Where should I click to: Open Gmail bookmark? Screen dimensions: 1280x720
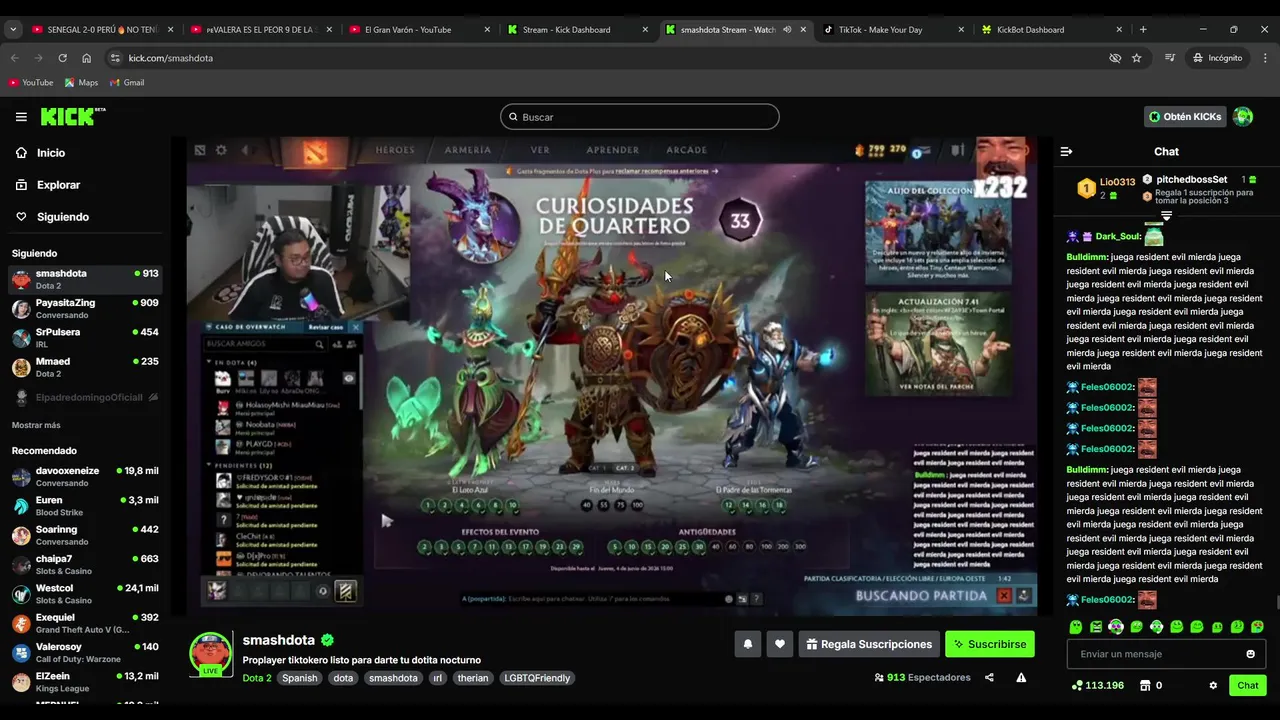(127, 83)
